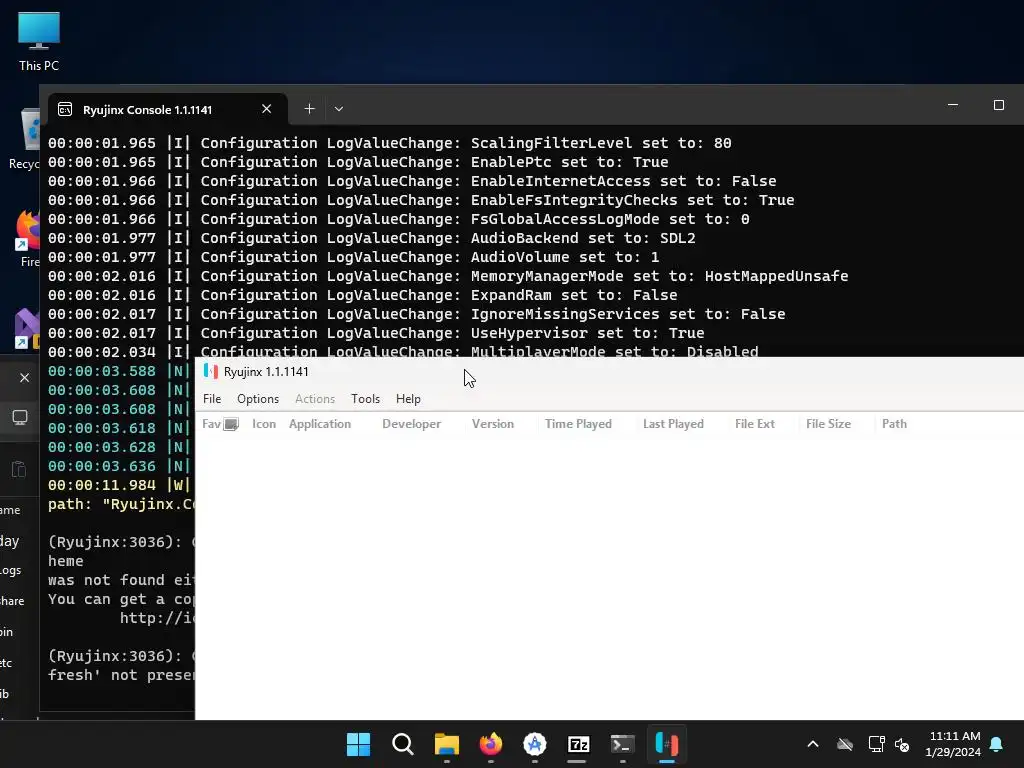
Task: Sort game list by Icon column
Action: coord(264,424)
